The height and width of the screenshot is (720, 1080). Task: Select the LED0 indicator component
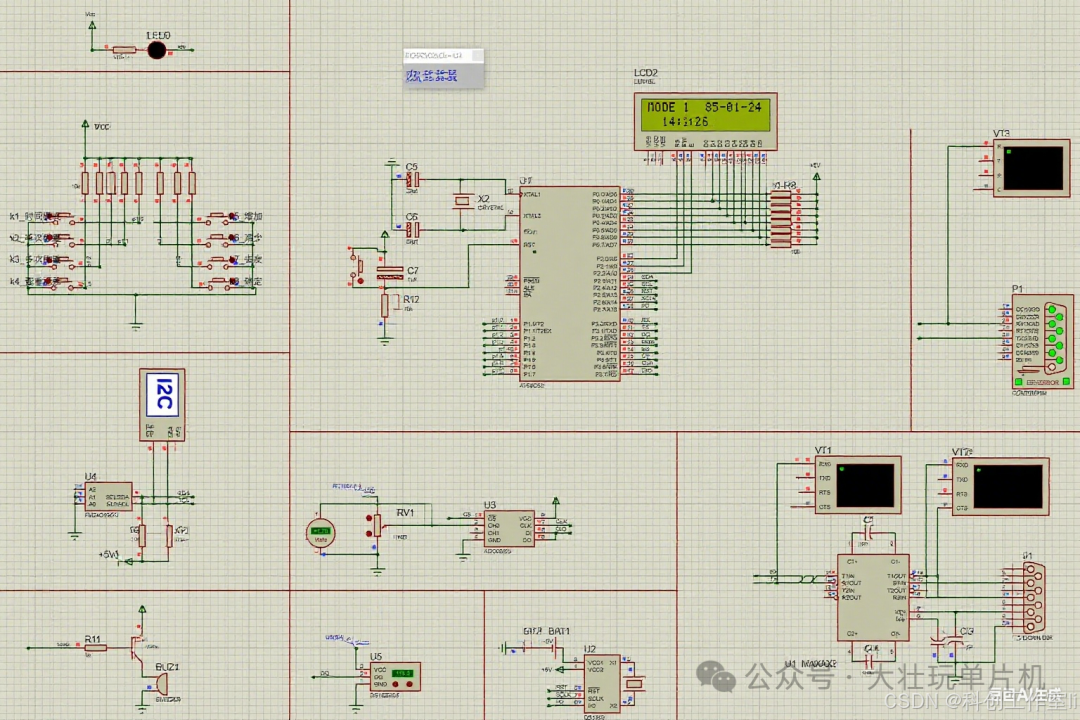[157, 50]
